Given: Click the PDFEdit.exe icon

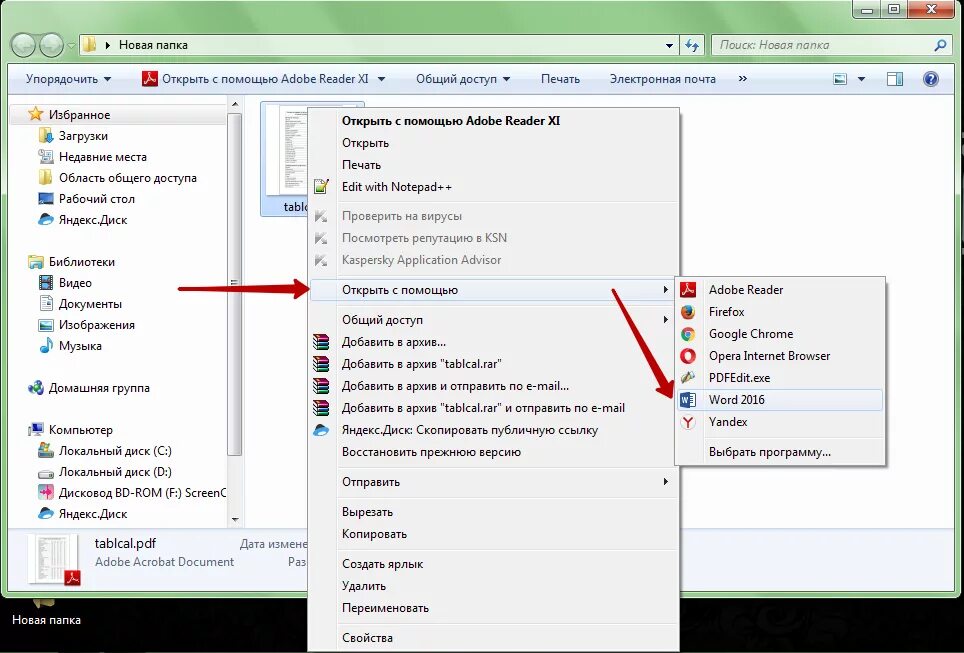Looking at the screenshot, I should point(687,378).
